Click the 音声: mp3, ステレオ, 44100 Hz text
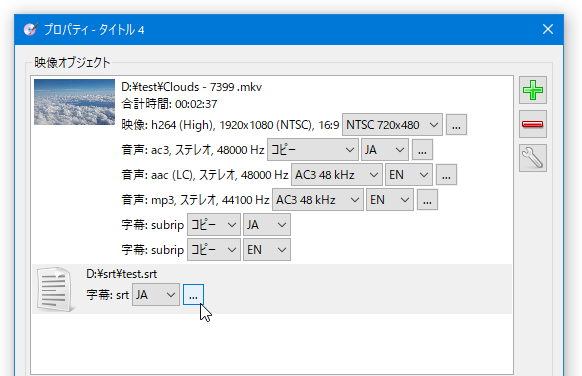 [195, 200]
